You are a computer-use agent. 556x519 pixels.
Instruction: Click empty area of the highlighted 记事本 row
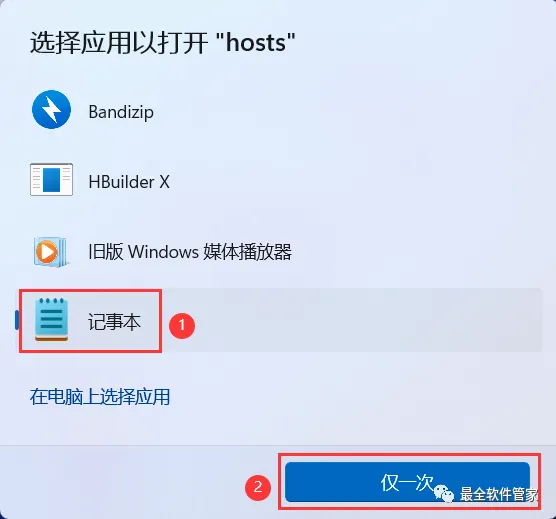pos(355,320)
